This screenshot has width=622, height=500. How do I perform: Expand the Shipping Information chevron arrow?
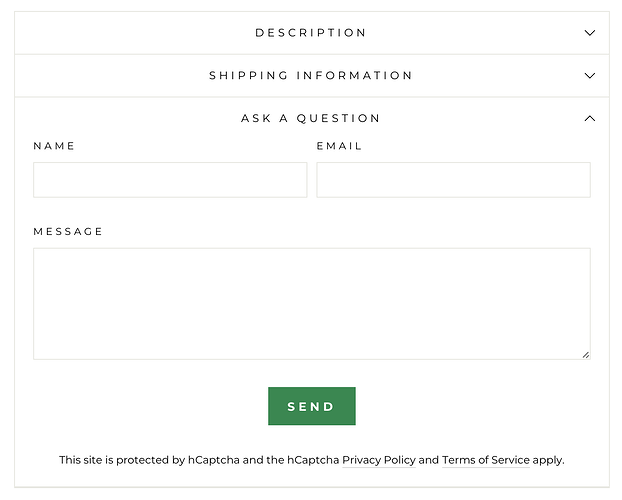(x=589, y=76)
